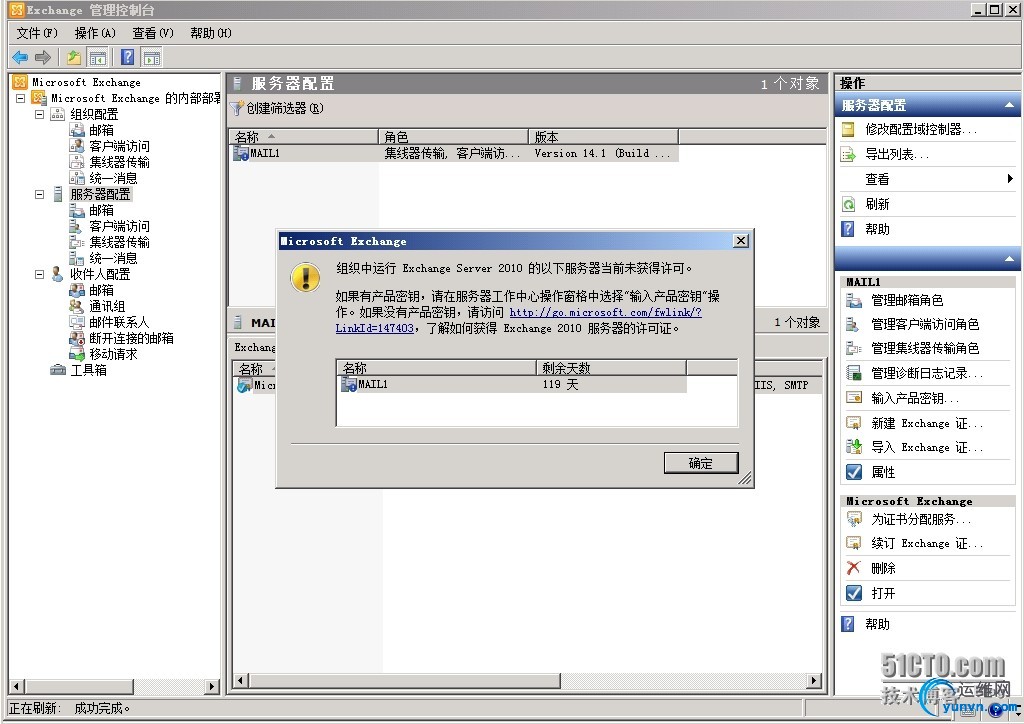Select 客户端访问 under 服务器配置
Viewport: 1024px width, 724px height.
[120, 226]
